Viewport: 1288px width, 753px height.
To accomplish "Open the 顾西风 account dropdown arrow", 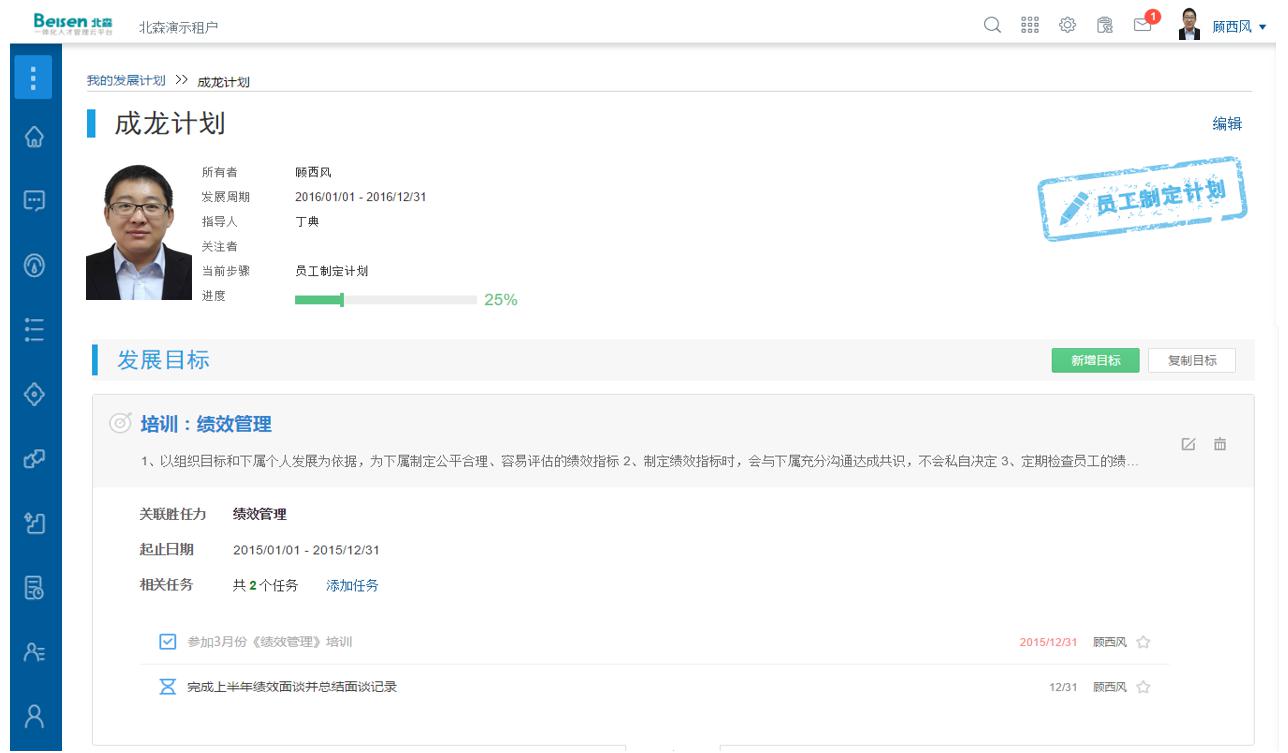I will click(x=1262, y=28).
